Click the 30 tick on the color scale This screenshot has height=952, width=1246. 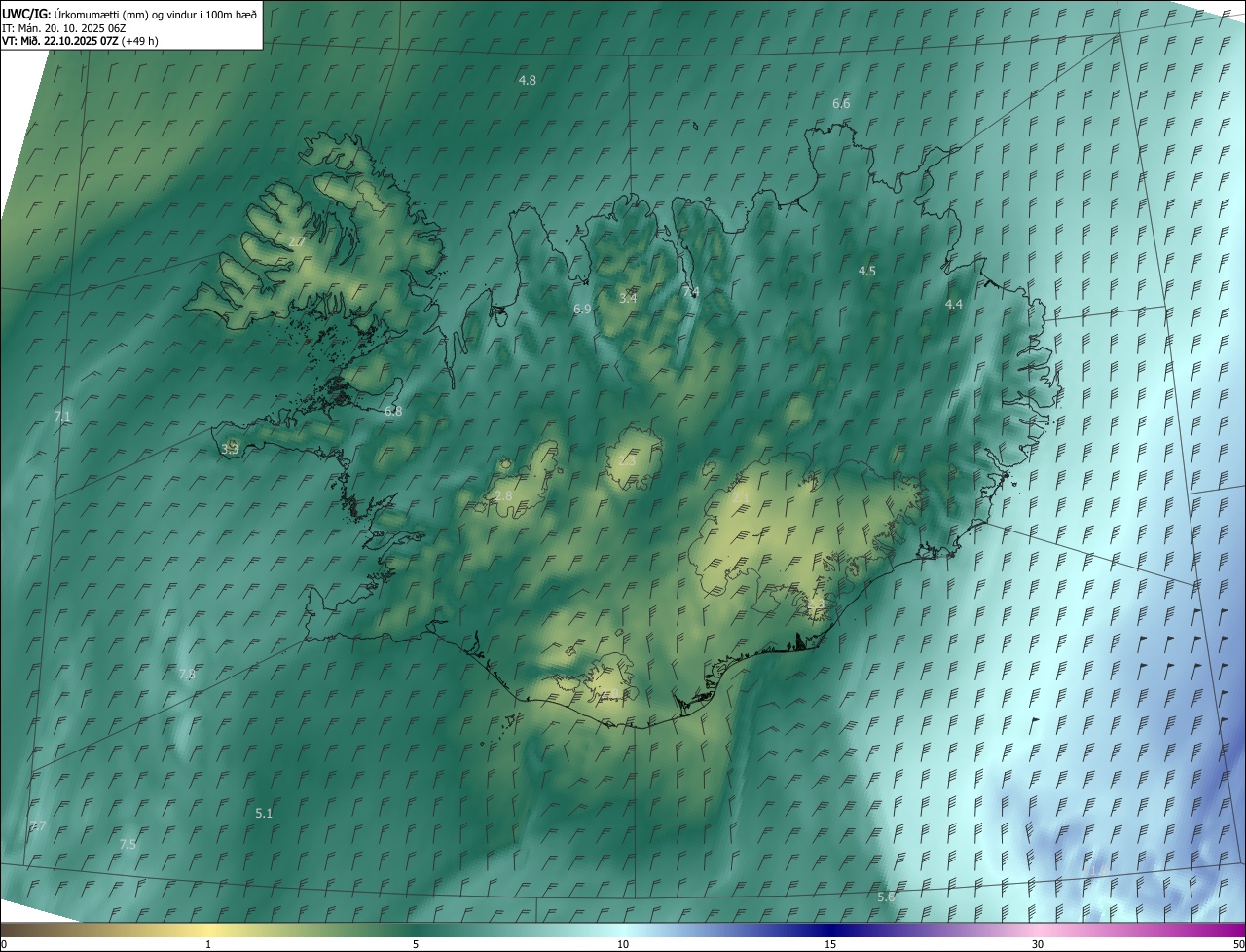(x=1038, y=945)
